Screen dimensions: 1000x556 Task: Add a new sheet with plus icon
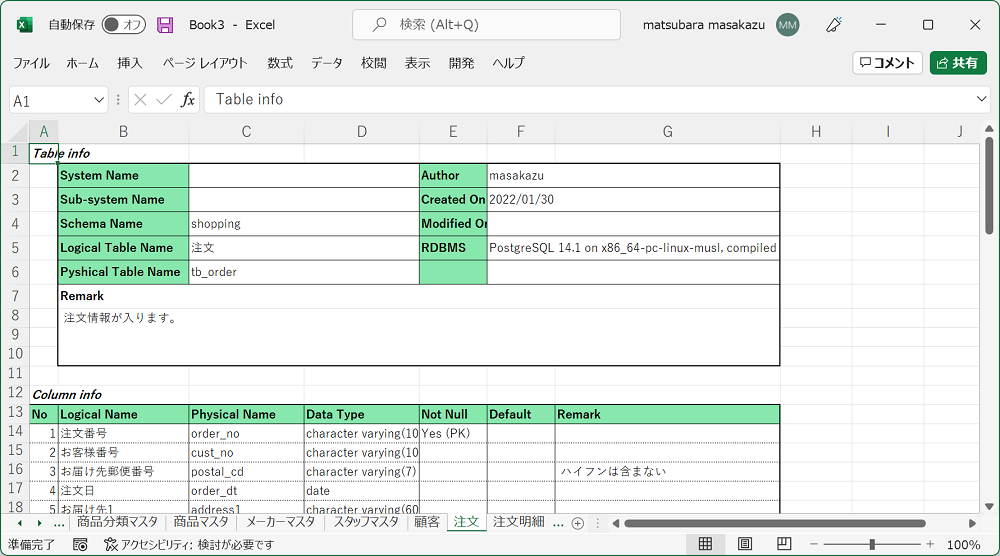pyautogui.click(x=578, y=523)
